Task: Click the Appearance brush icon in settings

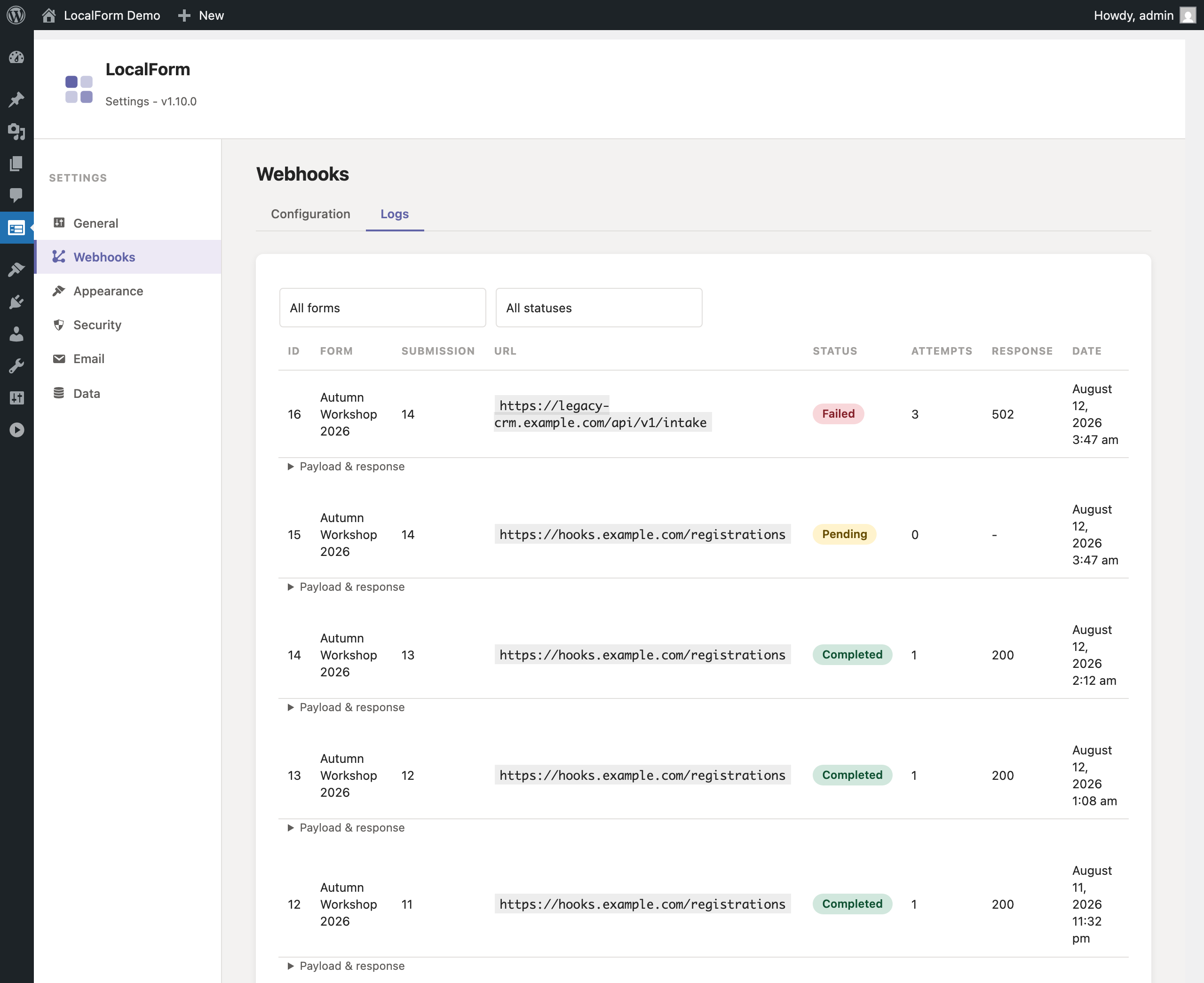Action: point(59,291)
